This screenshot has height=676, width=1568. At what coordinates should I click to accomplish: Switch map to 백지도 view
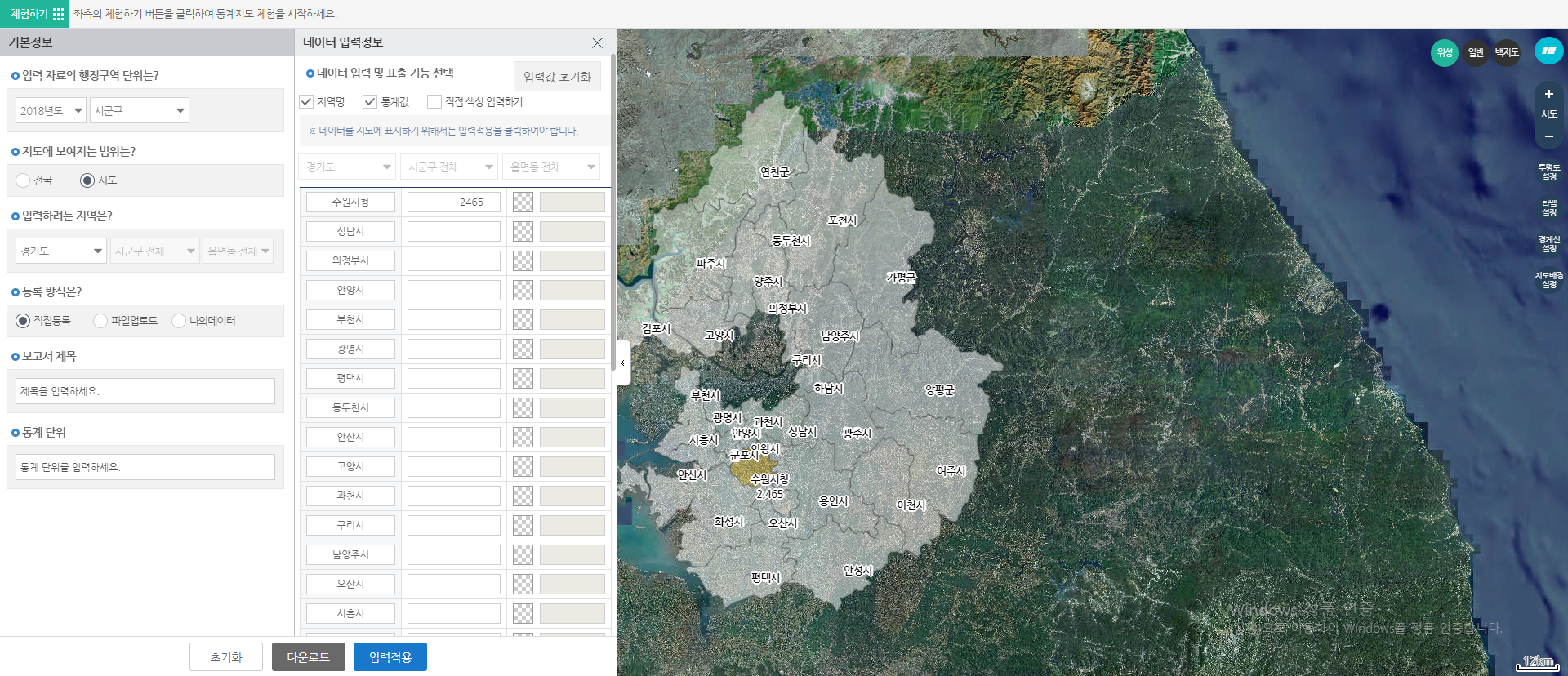[1506, 53]
